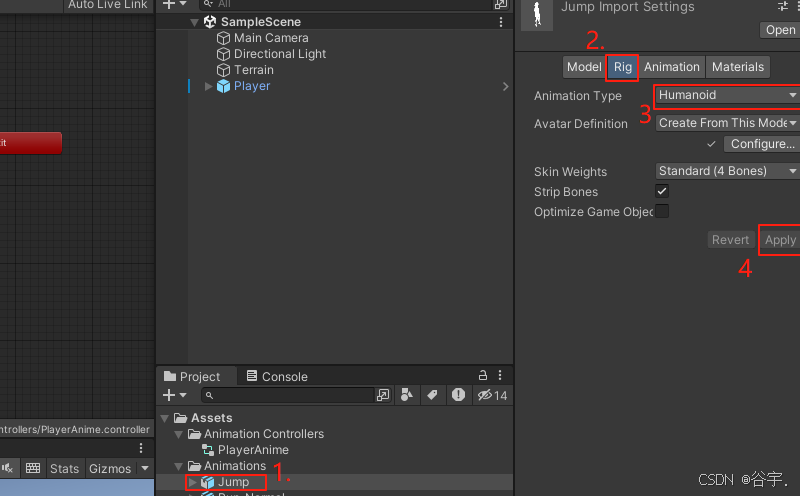800x496 pixels.
Task: Open the Gizmos dropdown arrow
Action: click(145, 468)
